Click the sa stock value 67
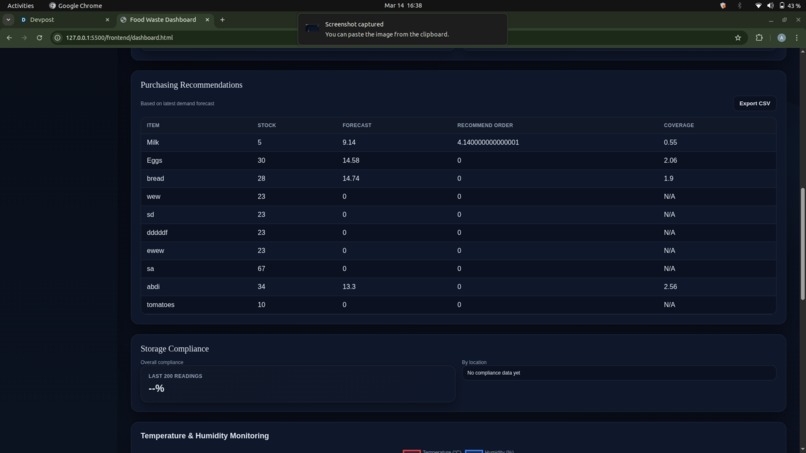The height and width of the screenshot is (453, 806). [261, 268]
